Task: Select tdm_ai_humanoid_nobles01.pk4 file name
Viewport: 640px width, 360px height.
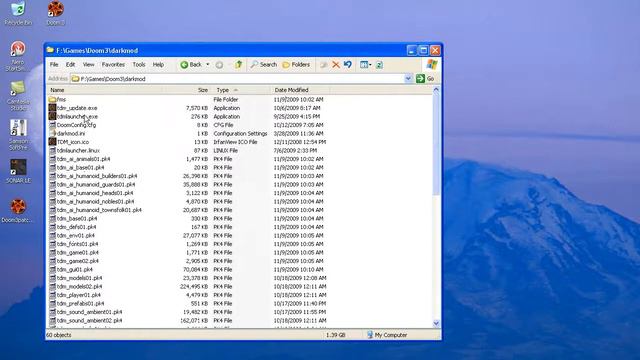Action: tap(96, 201)
